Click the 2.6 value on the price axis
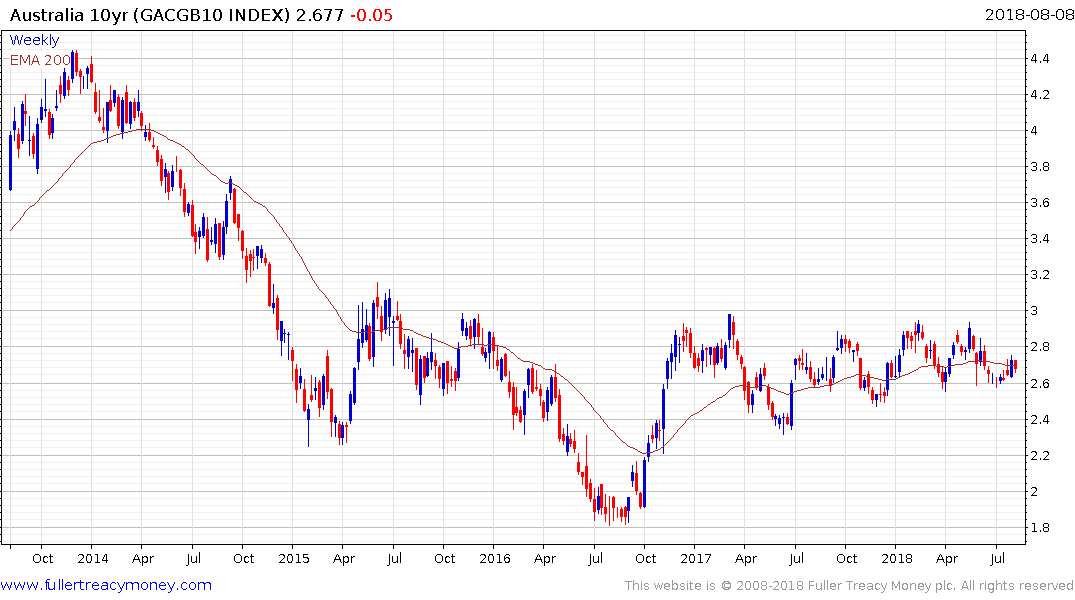Screen dimensions: 1075x600 click(x=1039, y=383)
